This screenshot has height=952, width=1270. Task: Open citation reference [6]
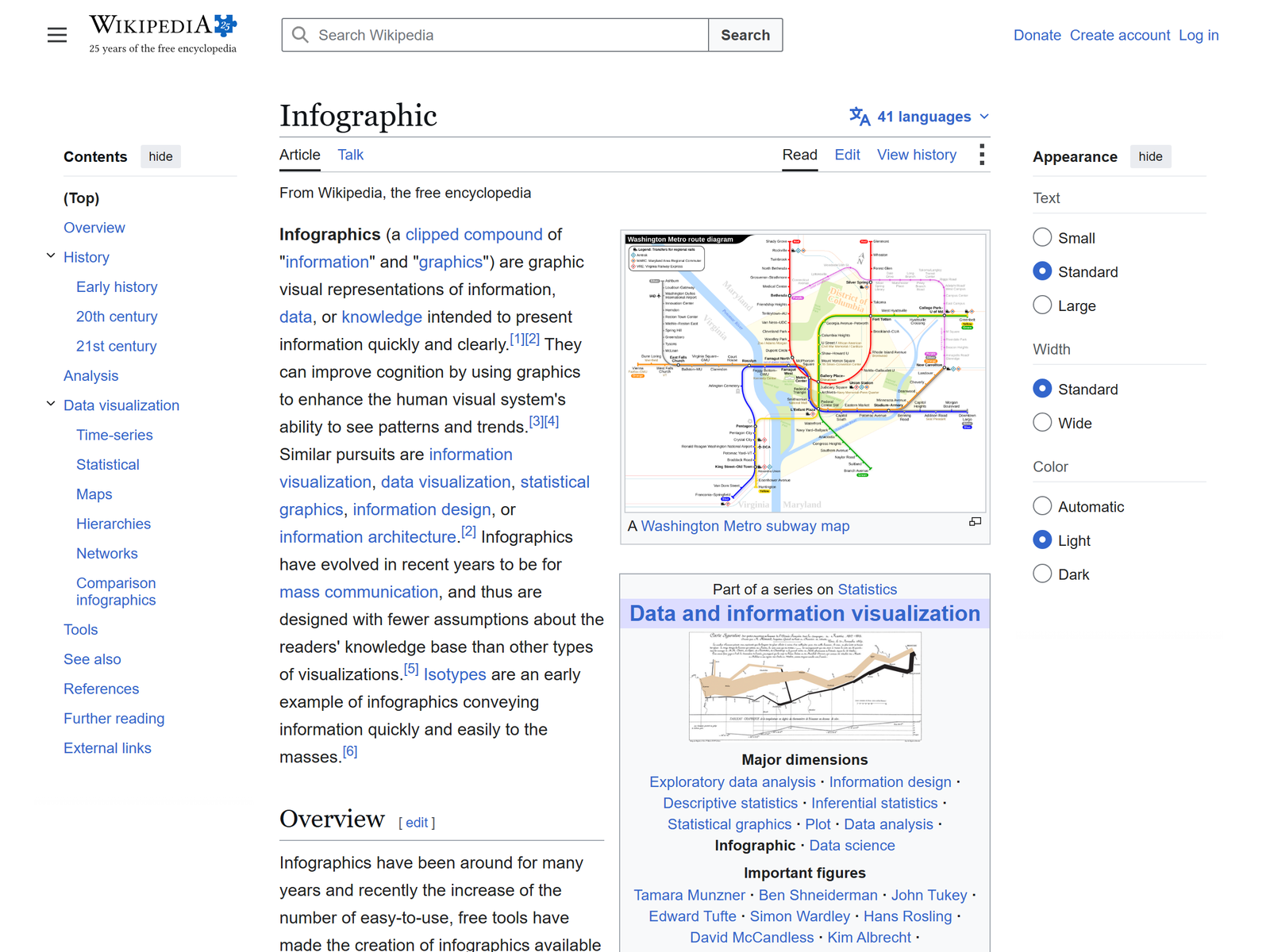(x=350, y=751)
